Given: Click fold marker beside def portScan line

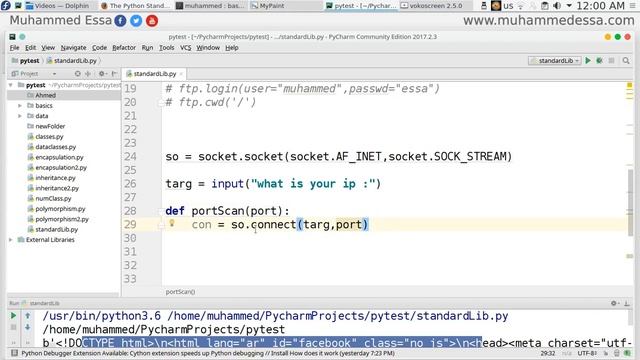Looking at the screenshot, I should pos(161,211).
